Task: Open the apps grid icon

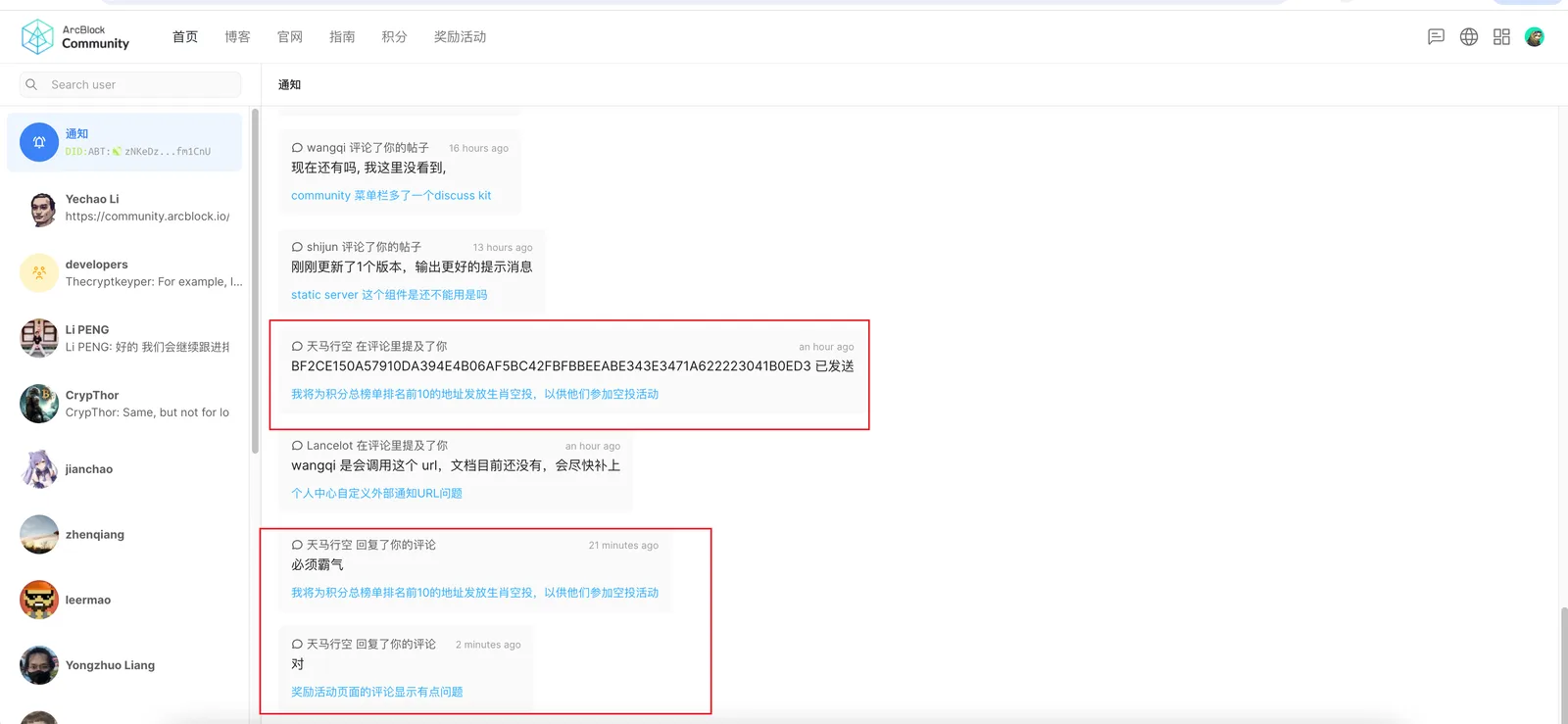Action: 1501,37
